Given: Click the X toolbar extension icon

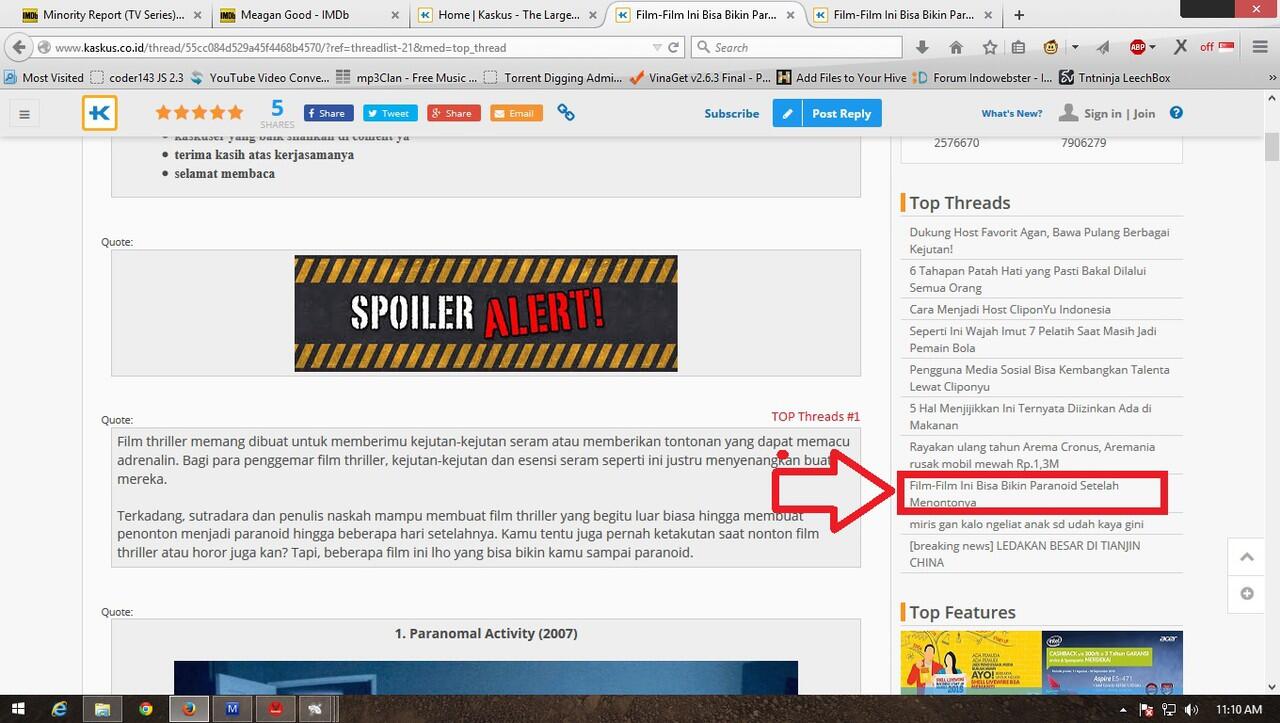Looking at the screenshot, I should (x=1180, y=47).
